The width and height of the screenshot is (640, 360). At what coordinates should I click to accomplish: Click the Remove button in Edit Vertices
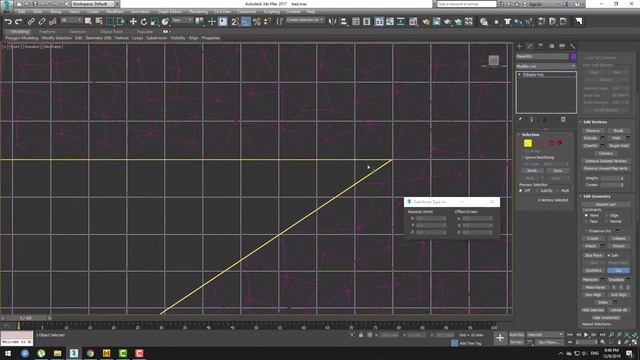593,131
